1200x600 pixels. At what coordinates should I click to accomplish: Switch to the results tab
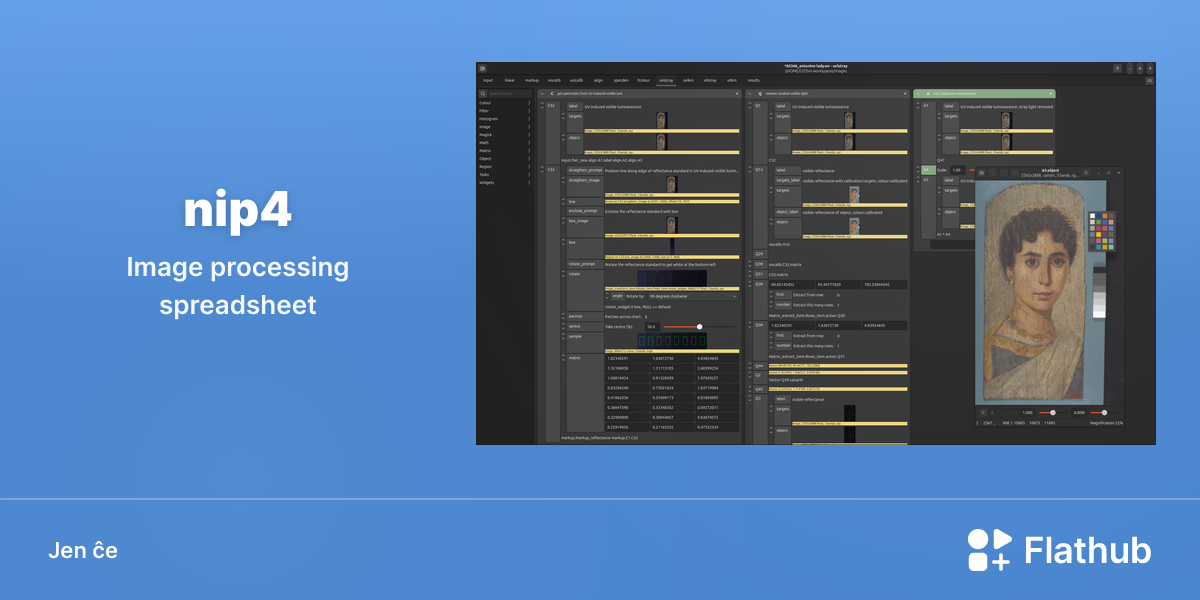coord(754,80)
